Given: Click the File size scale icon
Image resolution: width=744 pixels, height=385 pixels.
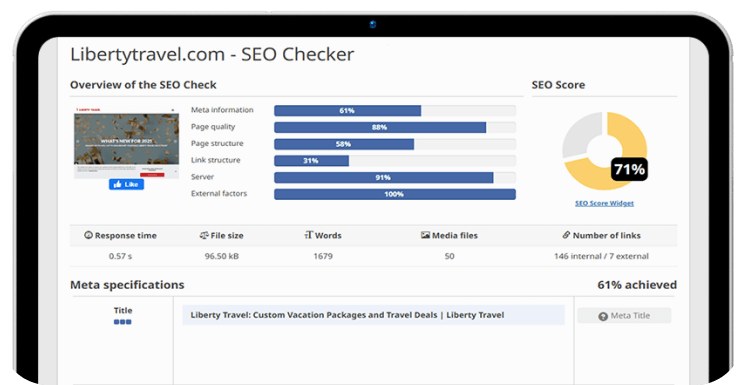Looking at the screenshot, I should pos(204,235).
